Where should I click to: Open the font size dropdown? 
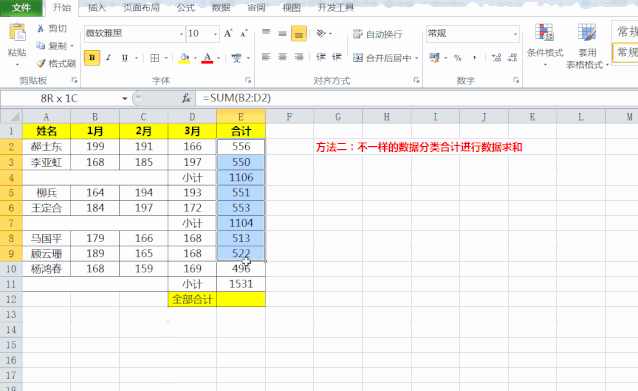(215, 34)
